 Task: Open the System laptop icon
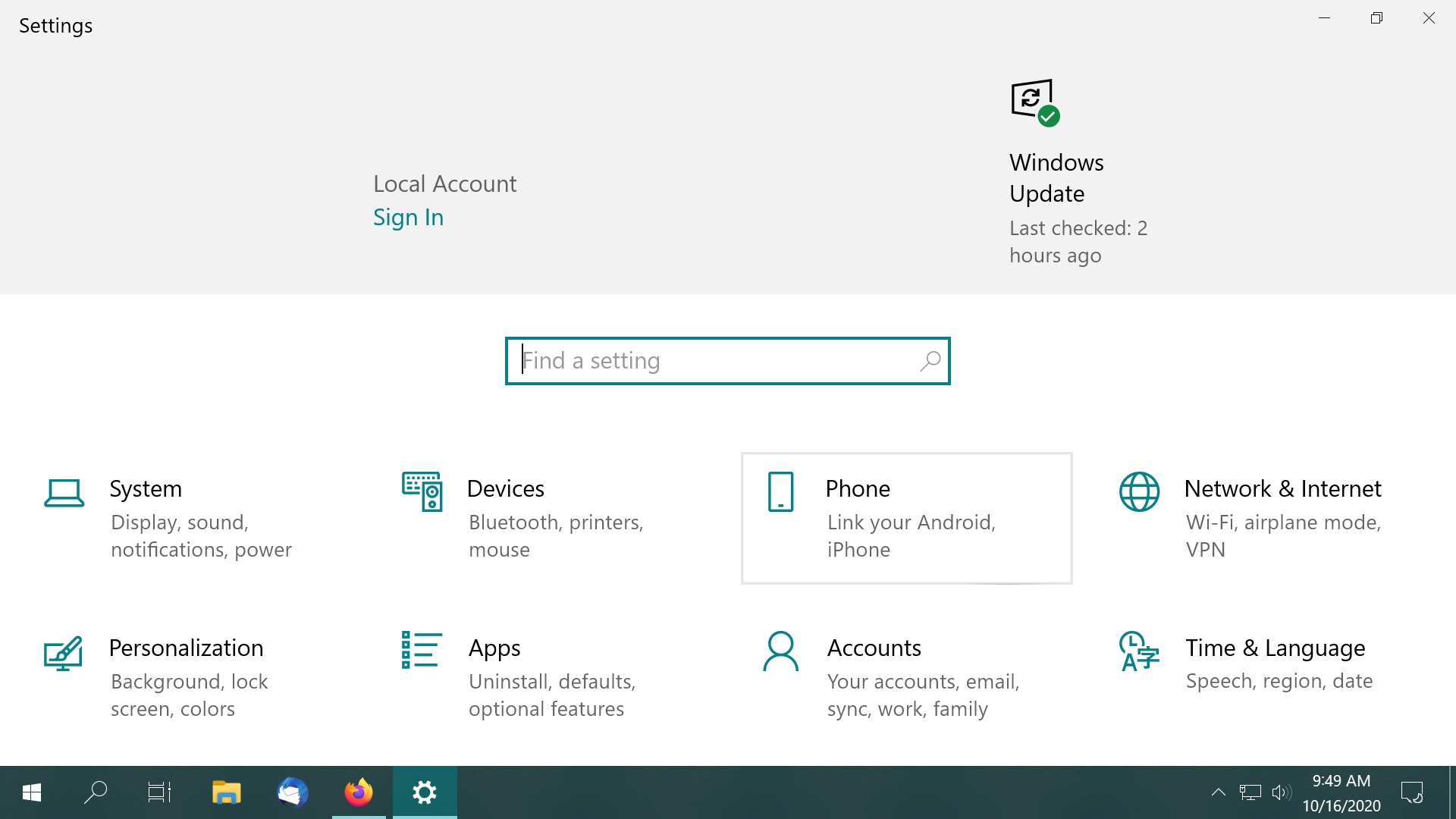(64, 493)
